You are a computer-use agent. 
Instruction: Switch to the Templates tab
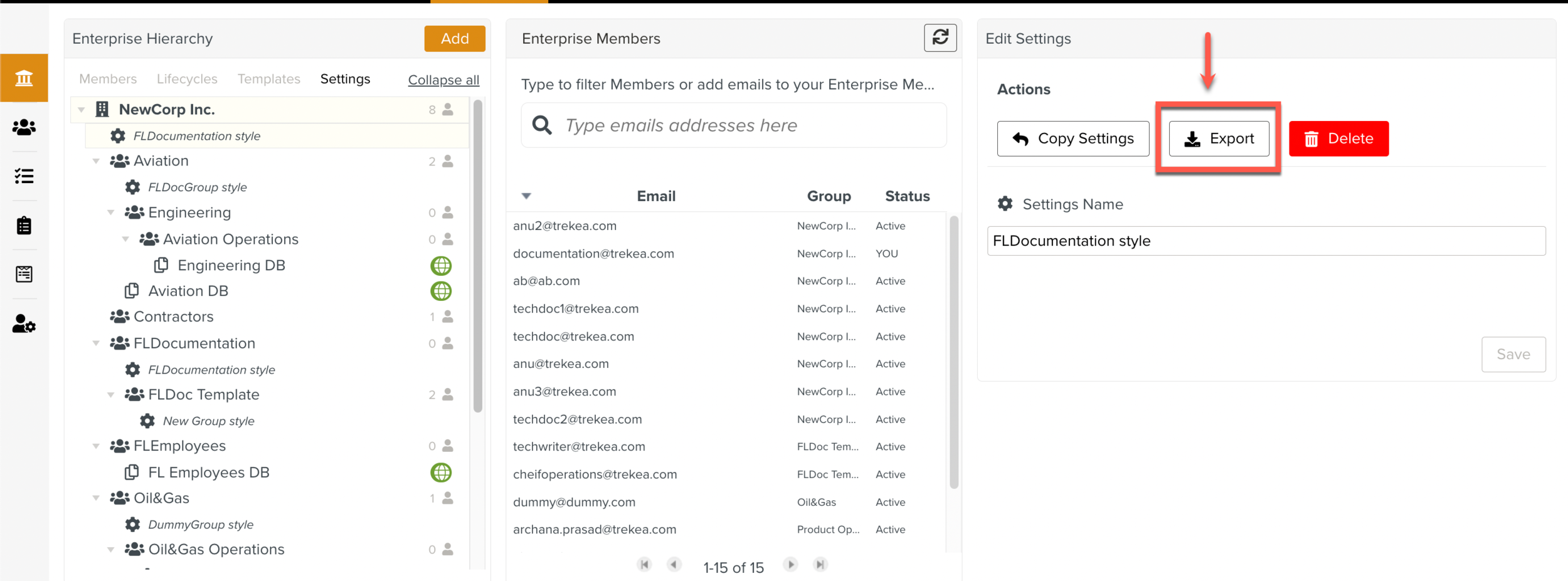click(268, 79)
